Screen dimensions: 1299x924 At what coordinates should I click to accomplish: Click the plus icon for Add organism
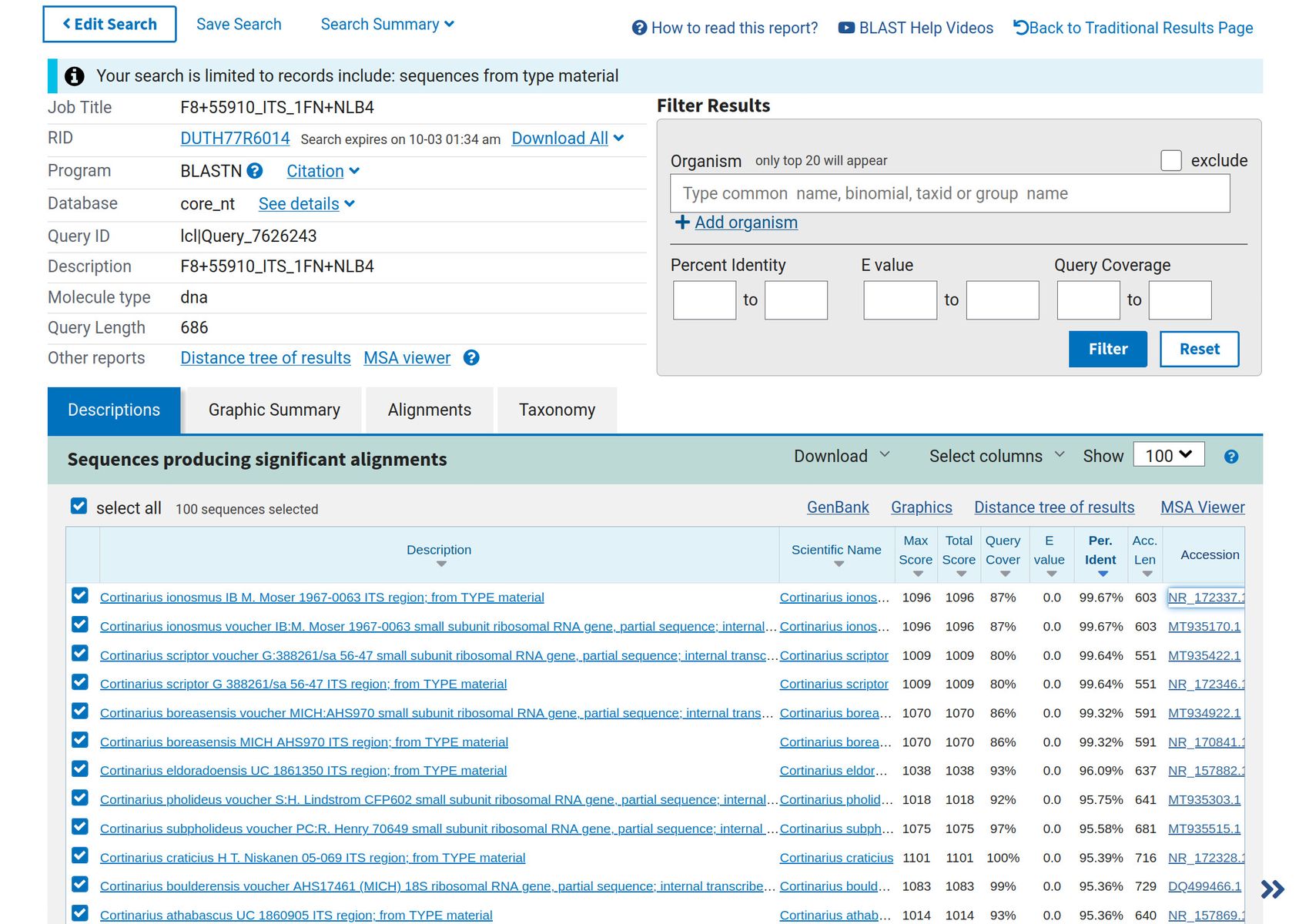click(x=681, y=223)
